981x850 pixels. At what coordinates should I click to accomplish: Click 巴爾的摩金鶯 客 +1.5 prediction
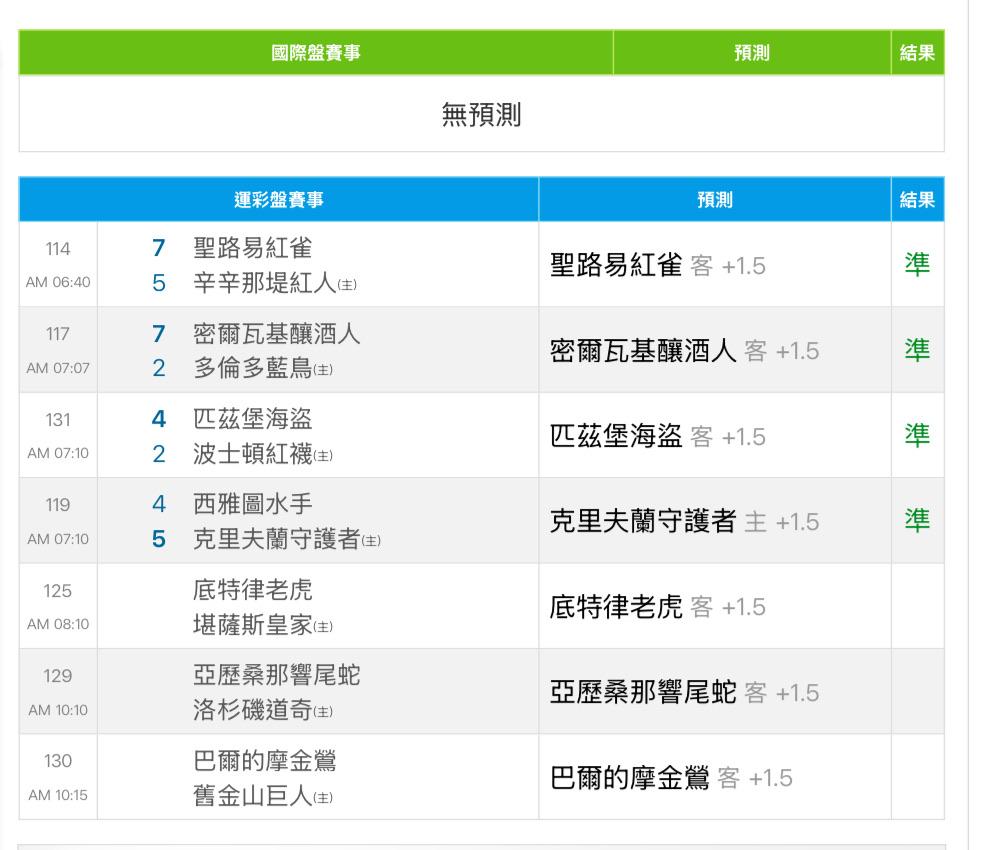[671, 778]
